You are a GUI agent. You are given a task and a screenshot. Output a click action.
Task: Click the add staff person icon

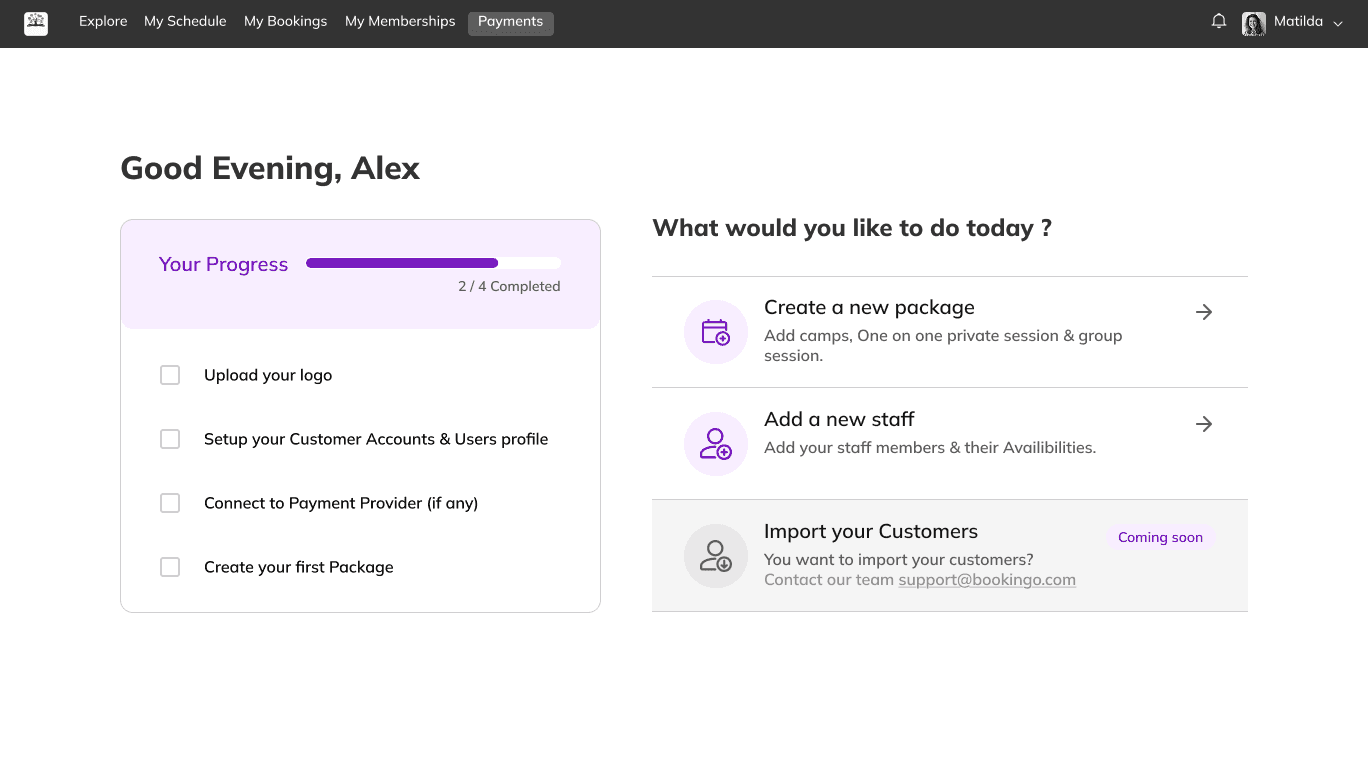click(715, 444)
